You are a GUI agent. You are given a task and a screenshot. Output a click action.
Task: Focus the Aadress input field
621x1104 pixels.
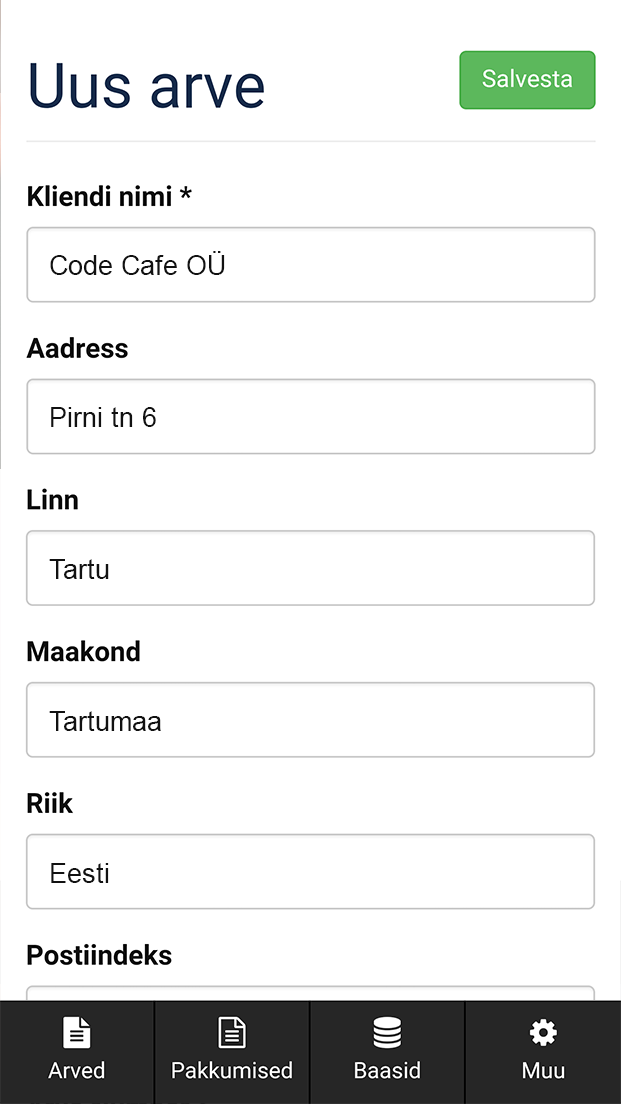pyautogui.click(x=310, y=417)
